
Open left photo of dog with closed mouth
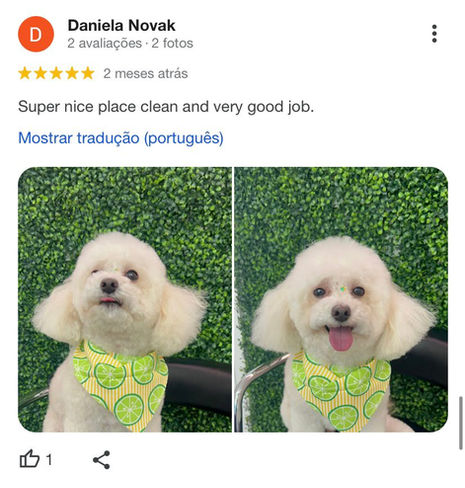[125, 299]
